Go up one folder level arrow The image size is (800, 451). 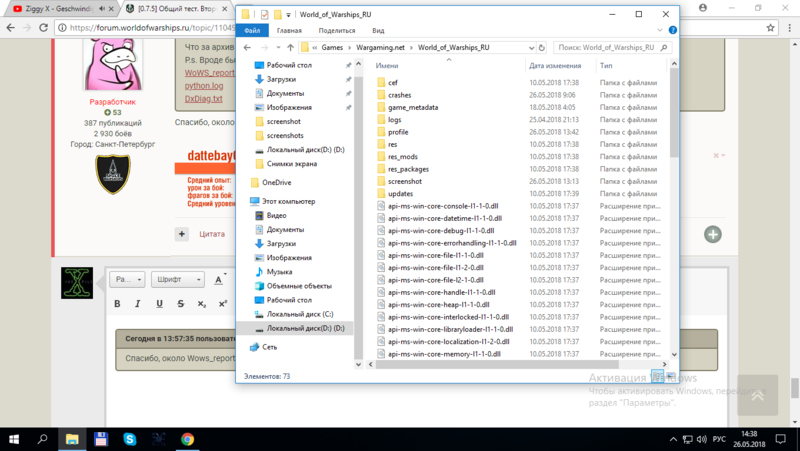[x=290, y=47]
